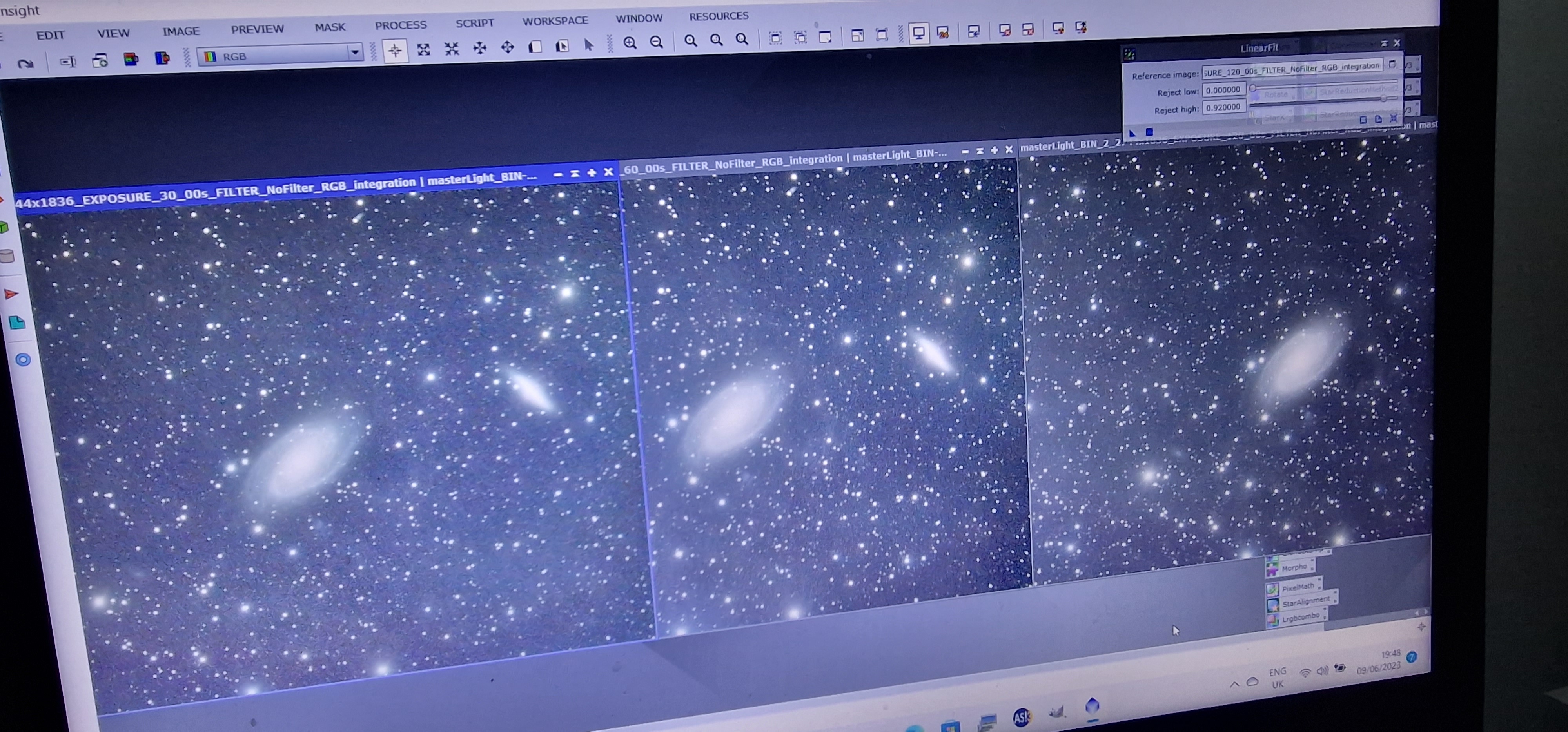
Task: Click the Reject low value field
Action: [1223, 90]
